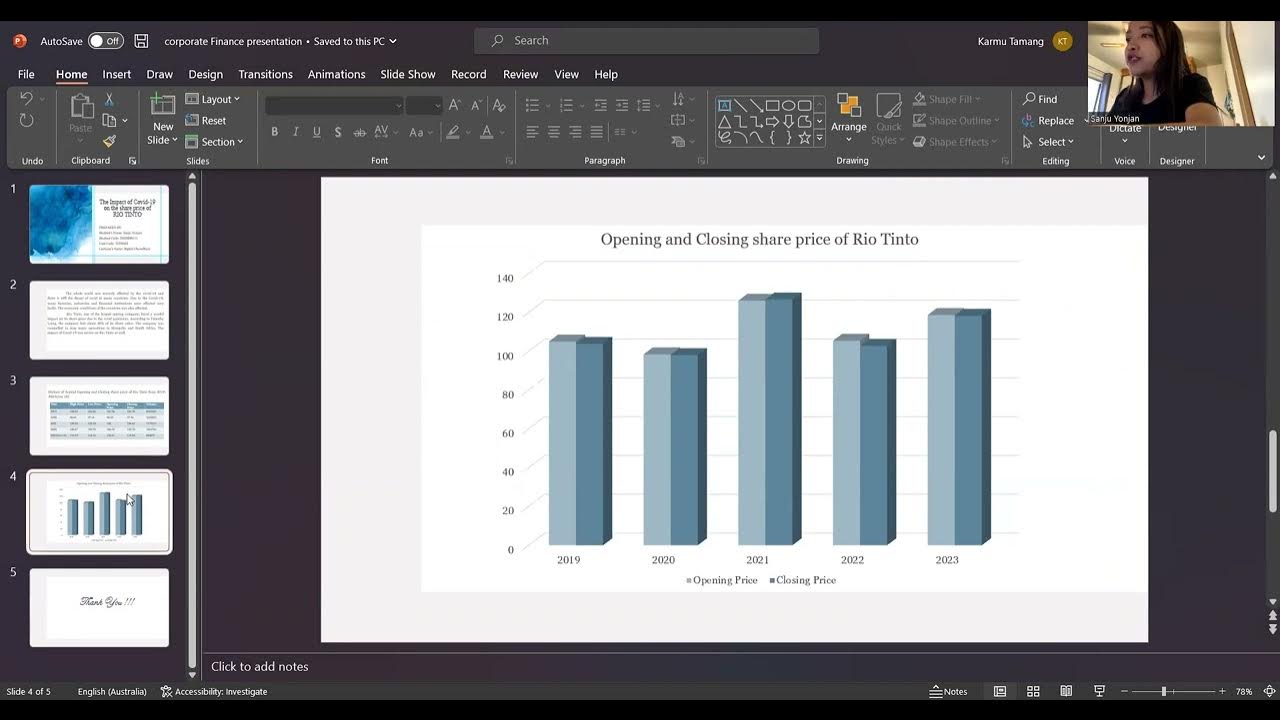
Task: Select the Star shape in gallery
Action: (x=804, y=138)
